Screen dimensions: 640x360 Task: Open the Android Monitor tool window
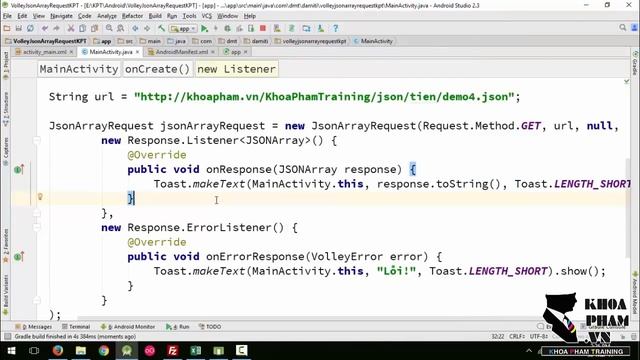tap(128, 327)
